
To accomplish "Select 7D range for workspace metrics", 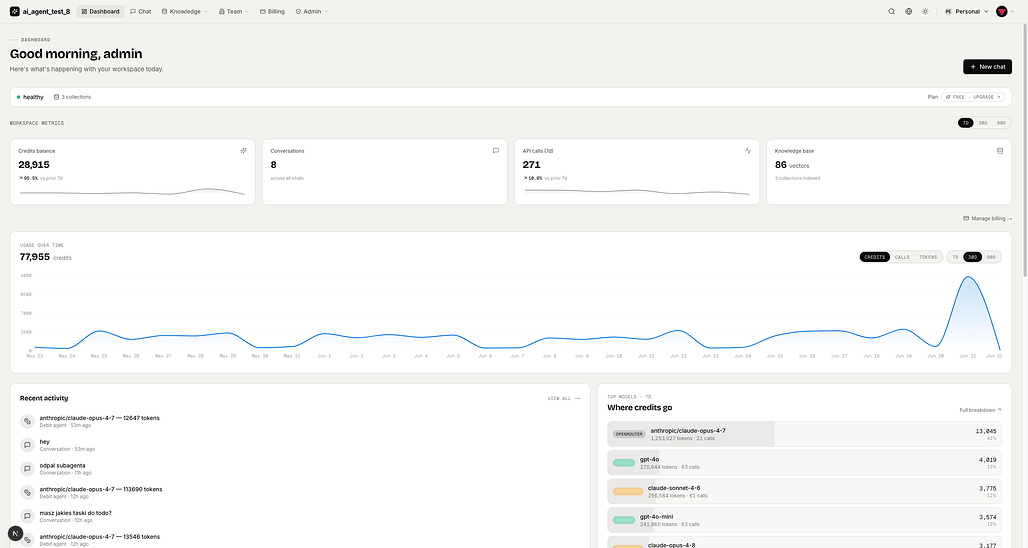I will click(x=966, y=123).
